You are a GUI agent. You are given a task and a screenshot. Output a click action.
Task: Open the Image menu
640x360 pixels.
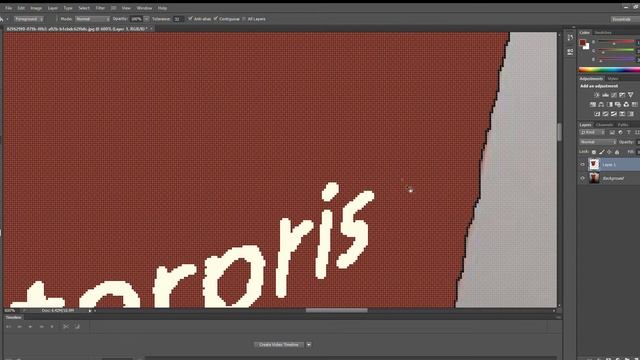pos(36,8)
